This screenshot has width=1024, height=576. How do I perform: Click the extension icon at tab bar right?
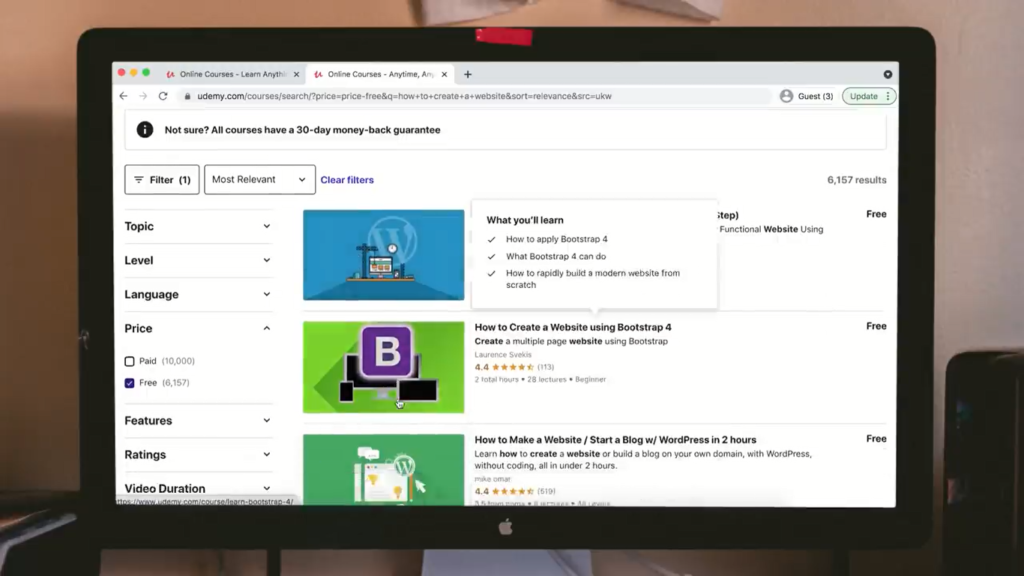(888, 74)
